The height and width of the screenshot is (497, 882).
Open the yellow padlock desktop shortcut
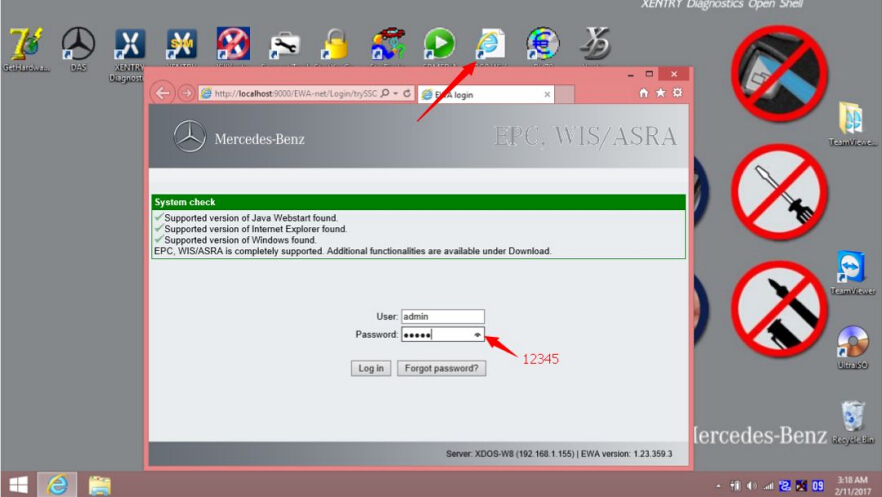click(334, 44)
